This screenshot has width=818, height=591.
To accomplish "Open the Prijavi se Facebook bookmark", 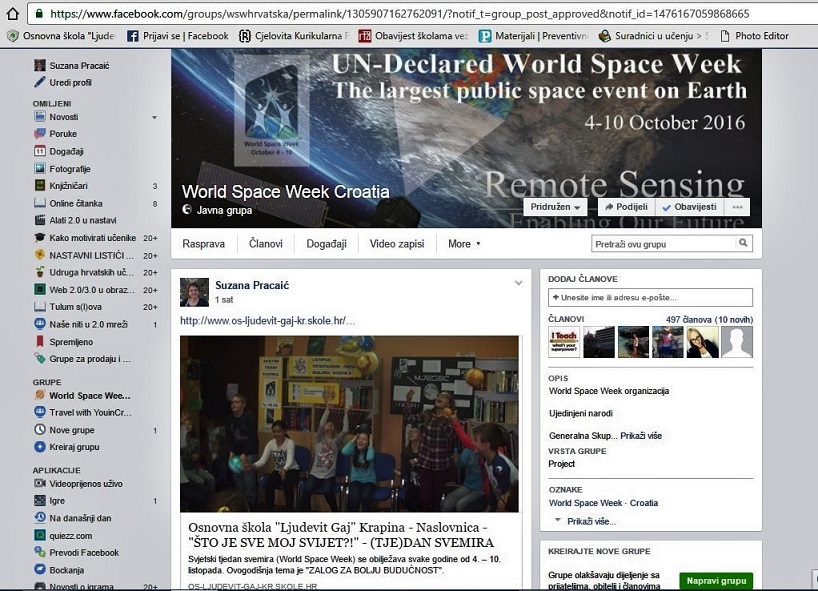I will (x=178, y=35).
